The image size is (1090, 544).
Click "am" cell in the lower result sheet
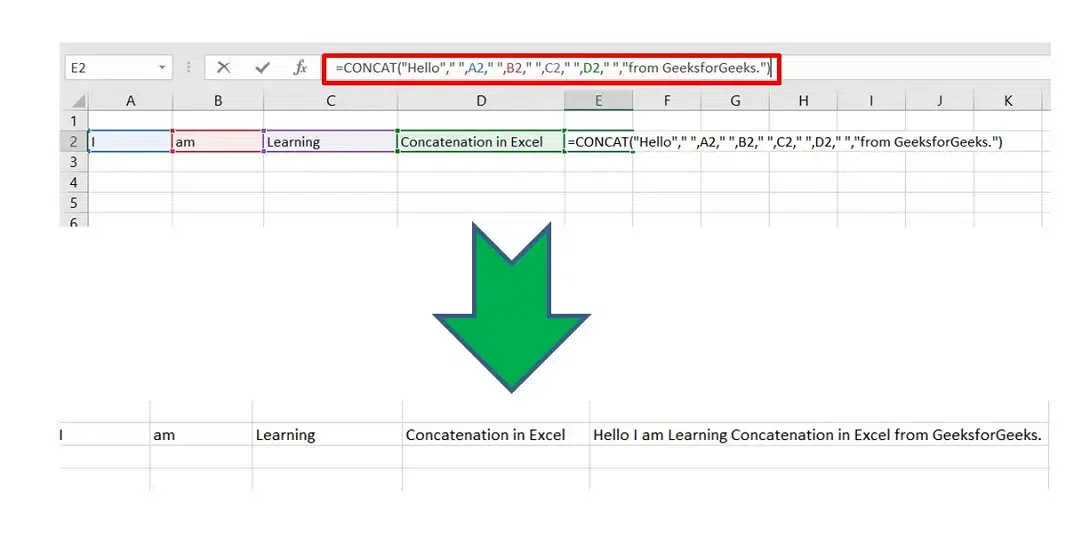201,435
